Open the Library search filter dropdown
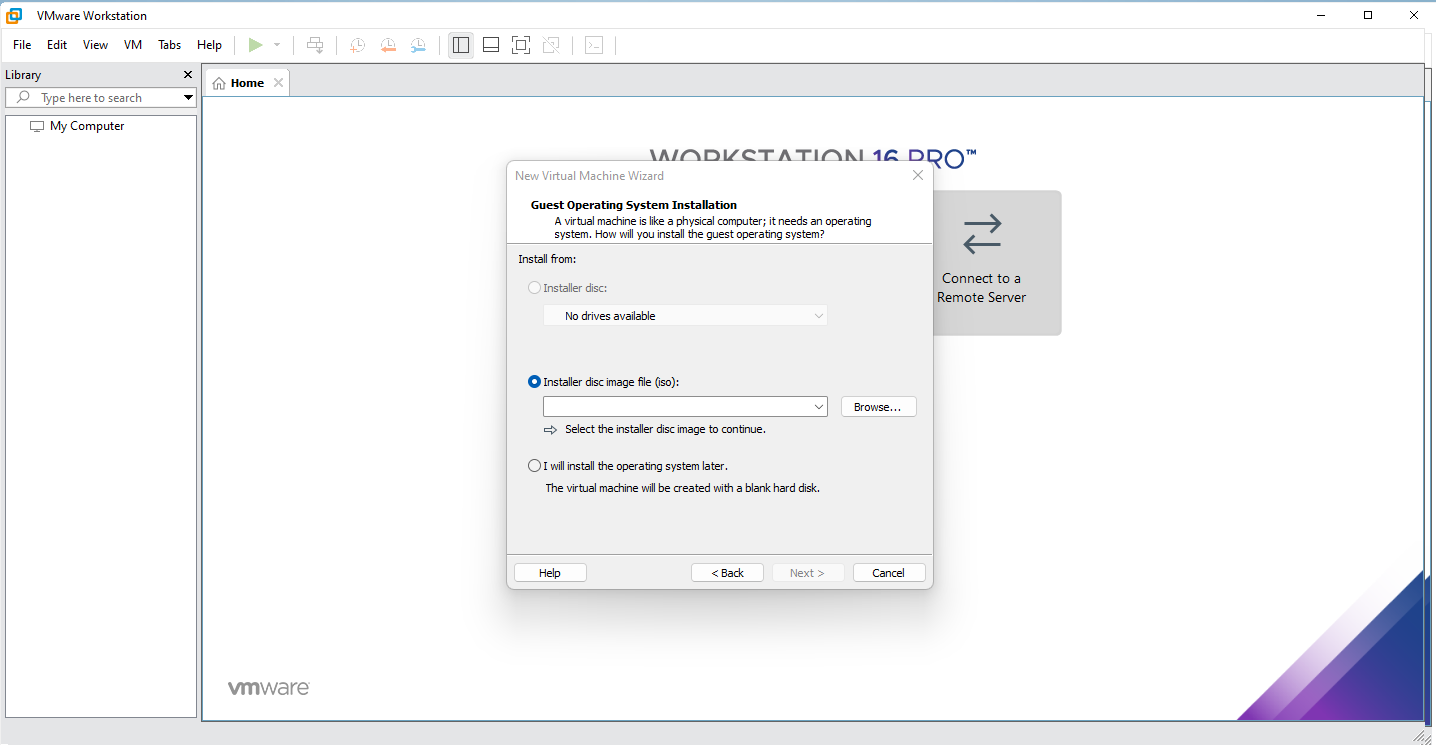Screen dimensions: 1436x745 188,98
